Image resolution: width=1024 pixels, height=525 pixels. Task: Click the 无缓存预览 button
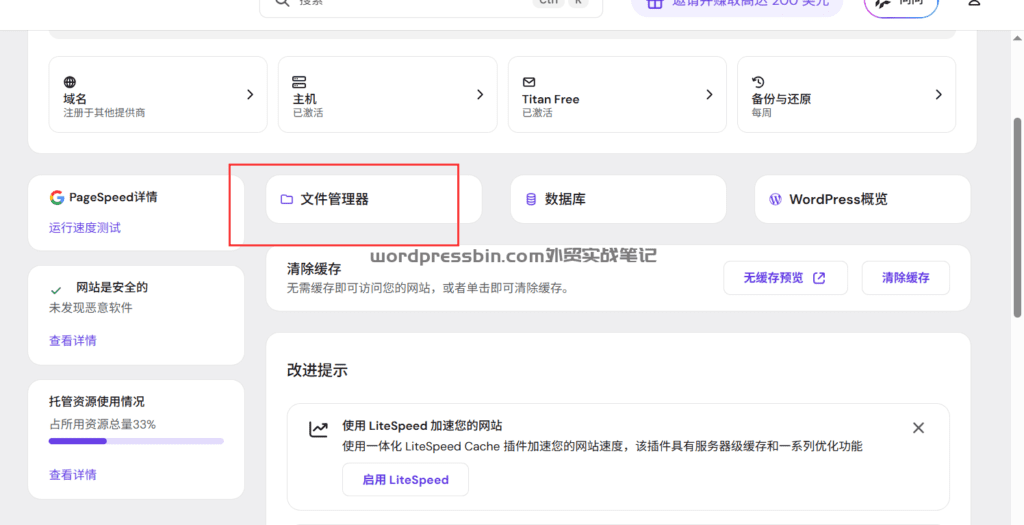pos(786,278)
